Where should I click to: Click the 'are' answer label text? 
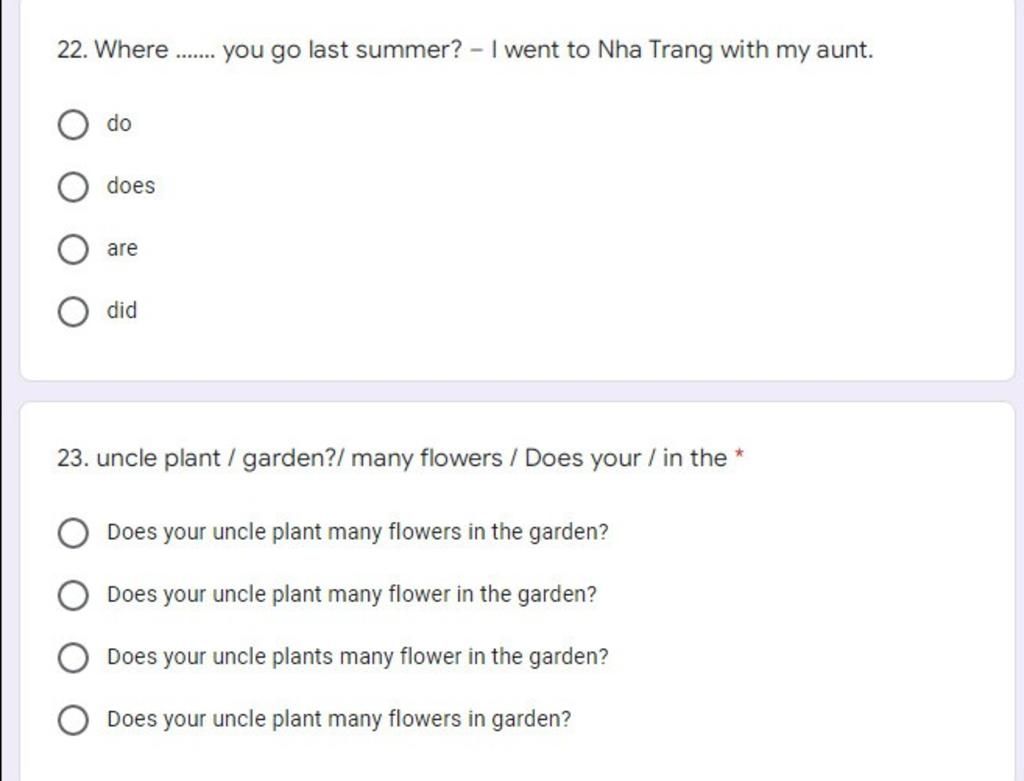pos(122,248)
